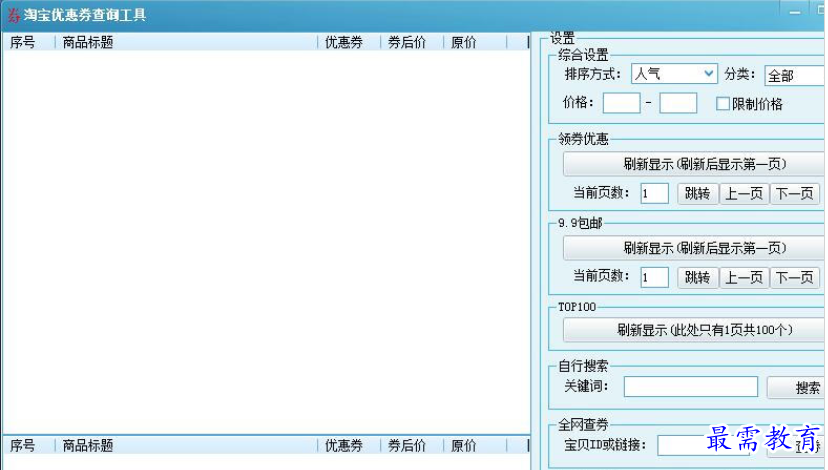This screenshot has height=470, width=828.
Task: Go to 上一页 in 9.9包邮 section
Action: tap(744, 277)
